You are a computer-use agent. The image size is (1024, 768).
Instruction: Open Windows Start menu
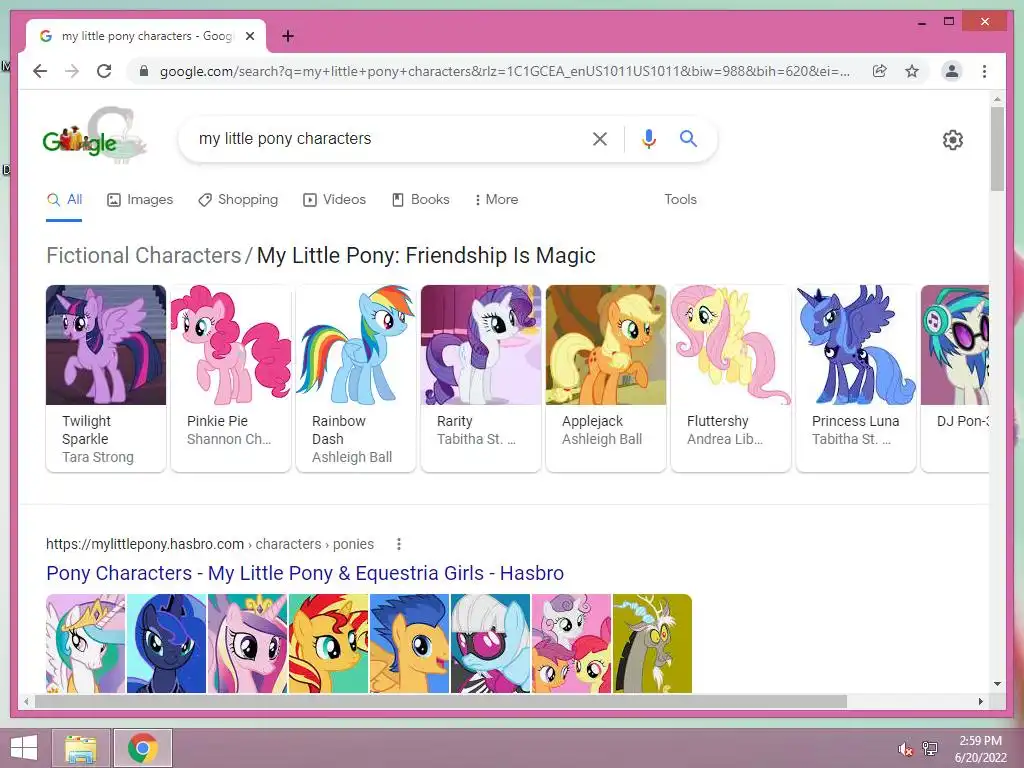tap(24, 748)
